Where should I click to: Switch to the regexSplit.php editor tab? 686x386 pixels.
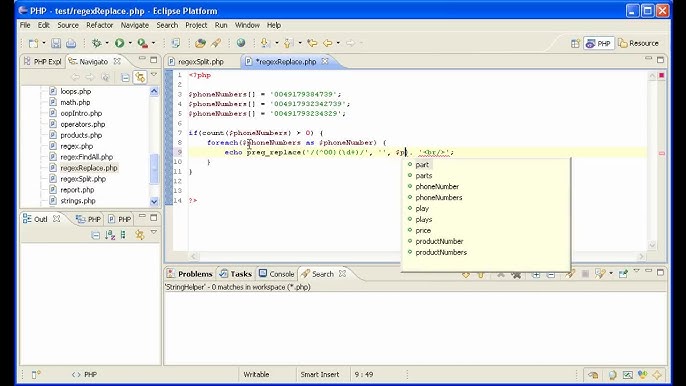pos(196,62)
